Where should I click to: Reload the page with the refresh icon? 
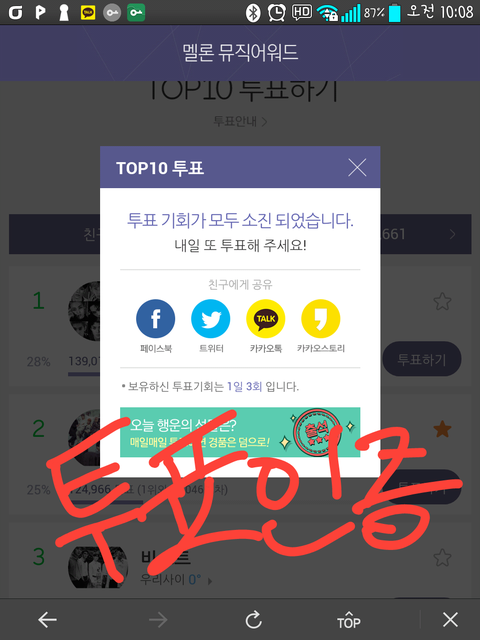point(253,620)
